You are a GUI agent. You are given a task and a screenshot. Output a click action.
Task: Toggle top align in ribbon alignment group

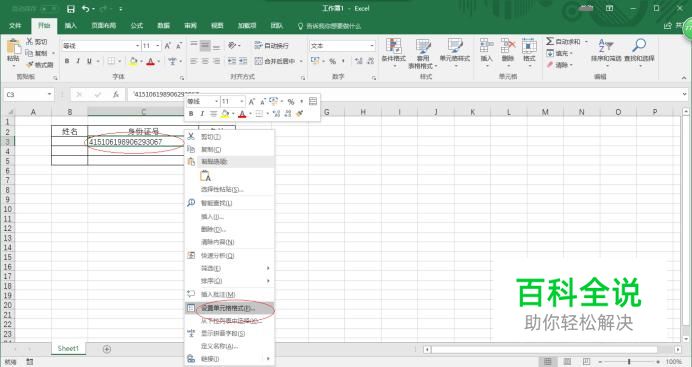(x=194, y=45)
